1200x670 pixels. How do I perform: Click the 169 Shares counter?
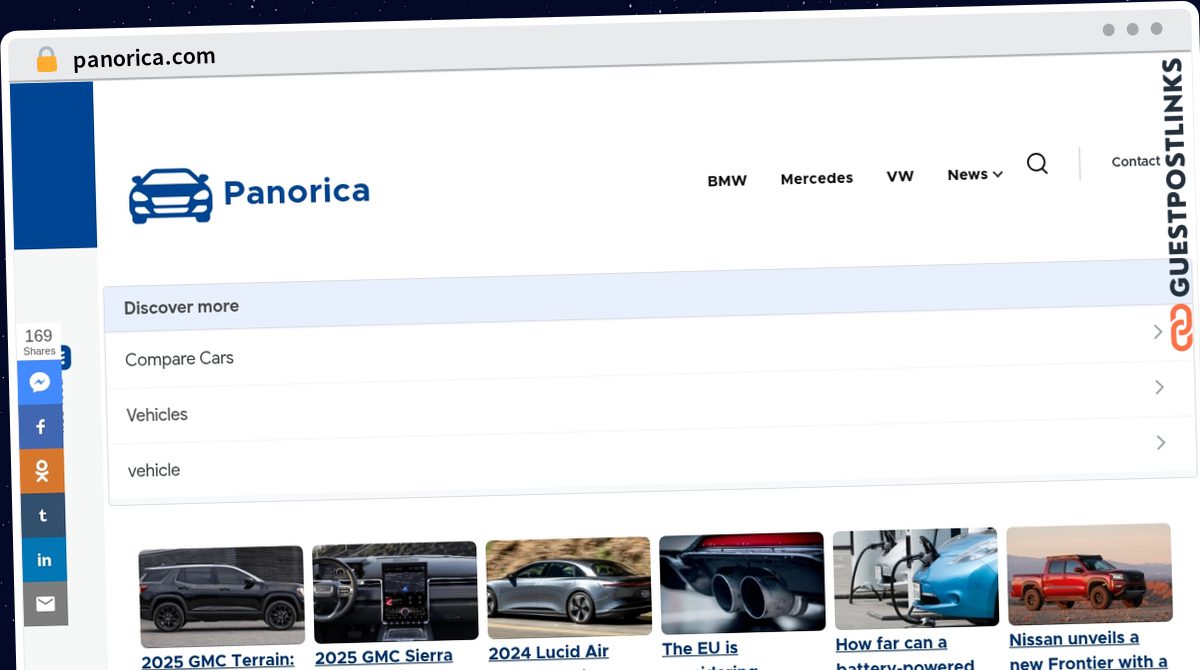click(39, 341)
